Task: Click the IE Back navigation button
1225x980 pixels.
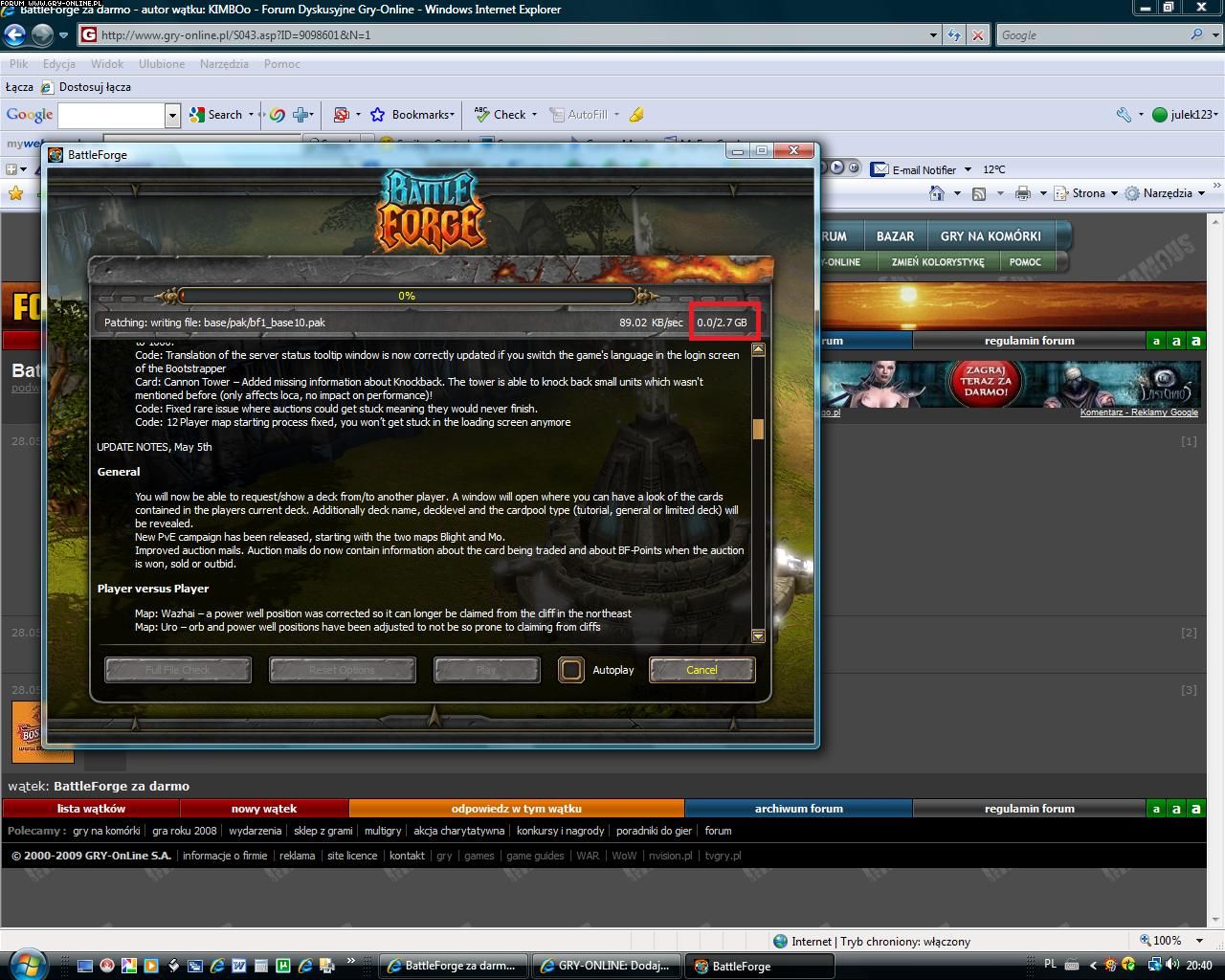Action: coord(14,35)
